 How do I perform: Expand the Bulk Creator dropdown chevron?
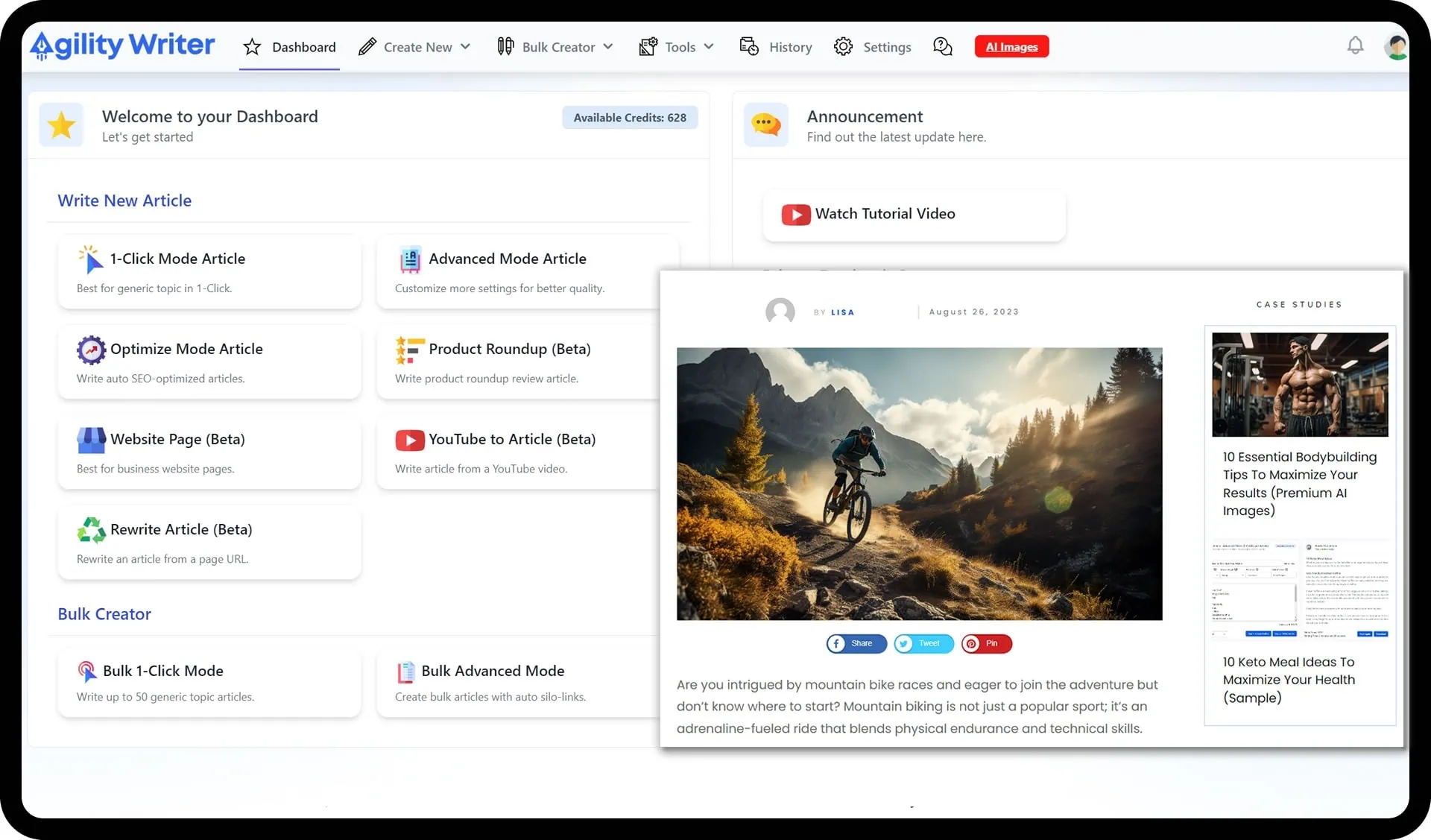(x=608, y=46)
